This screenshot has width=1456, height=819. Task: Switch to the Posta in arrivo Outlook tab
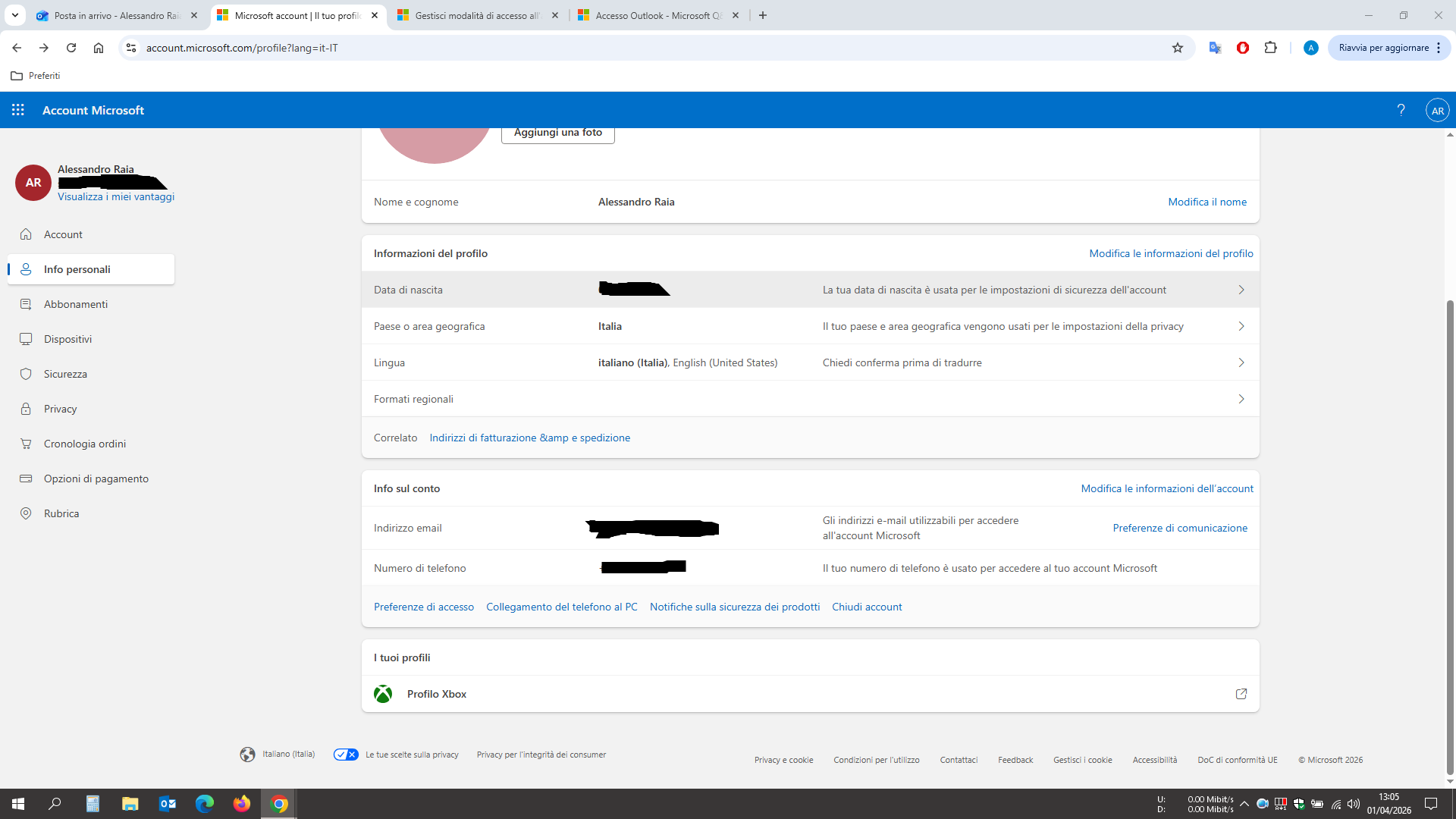coord(118,15)
